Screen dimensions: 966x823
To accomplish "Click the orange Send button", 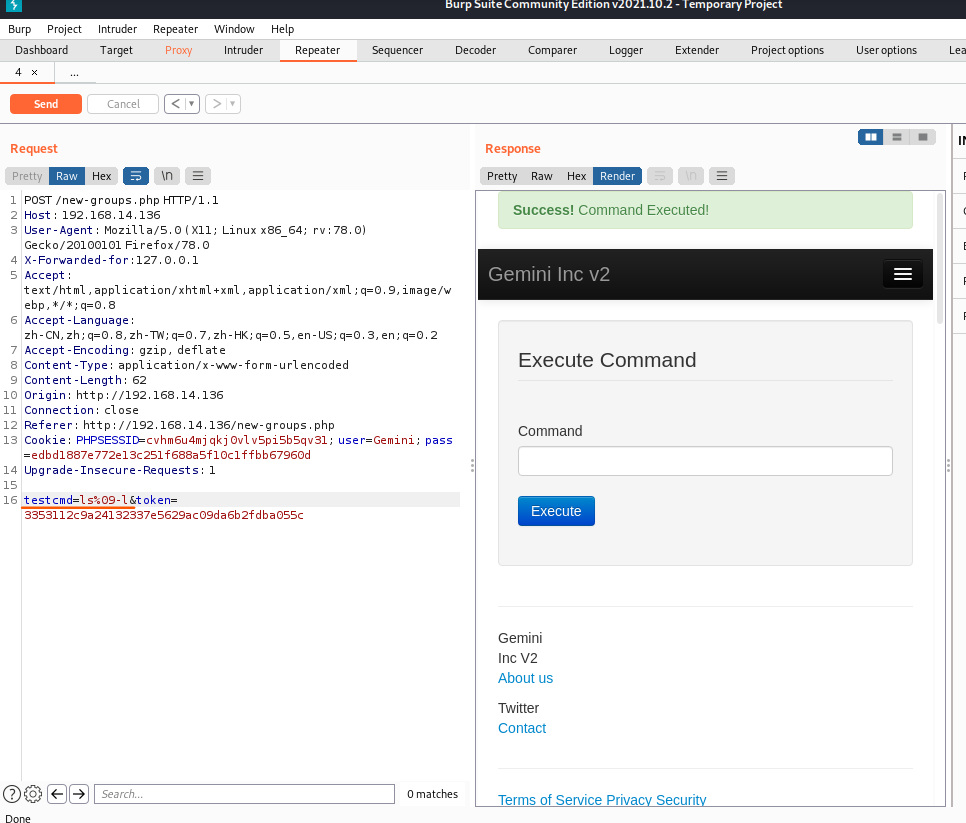I will 46,104.
